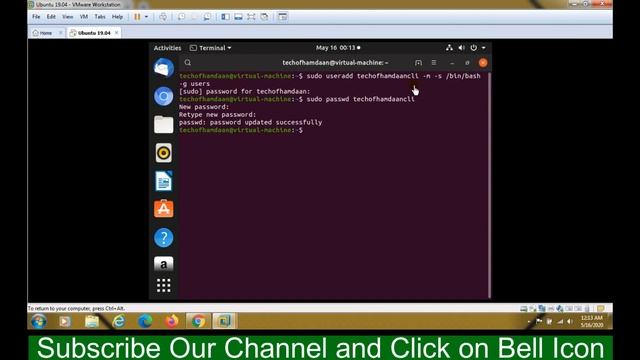Open the View menu in VMware
Viewport: 640px width, 360px height.
[67, 17]
